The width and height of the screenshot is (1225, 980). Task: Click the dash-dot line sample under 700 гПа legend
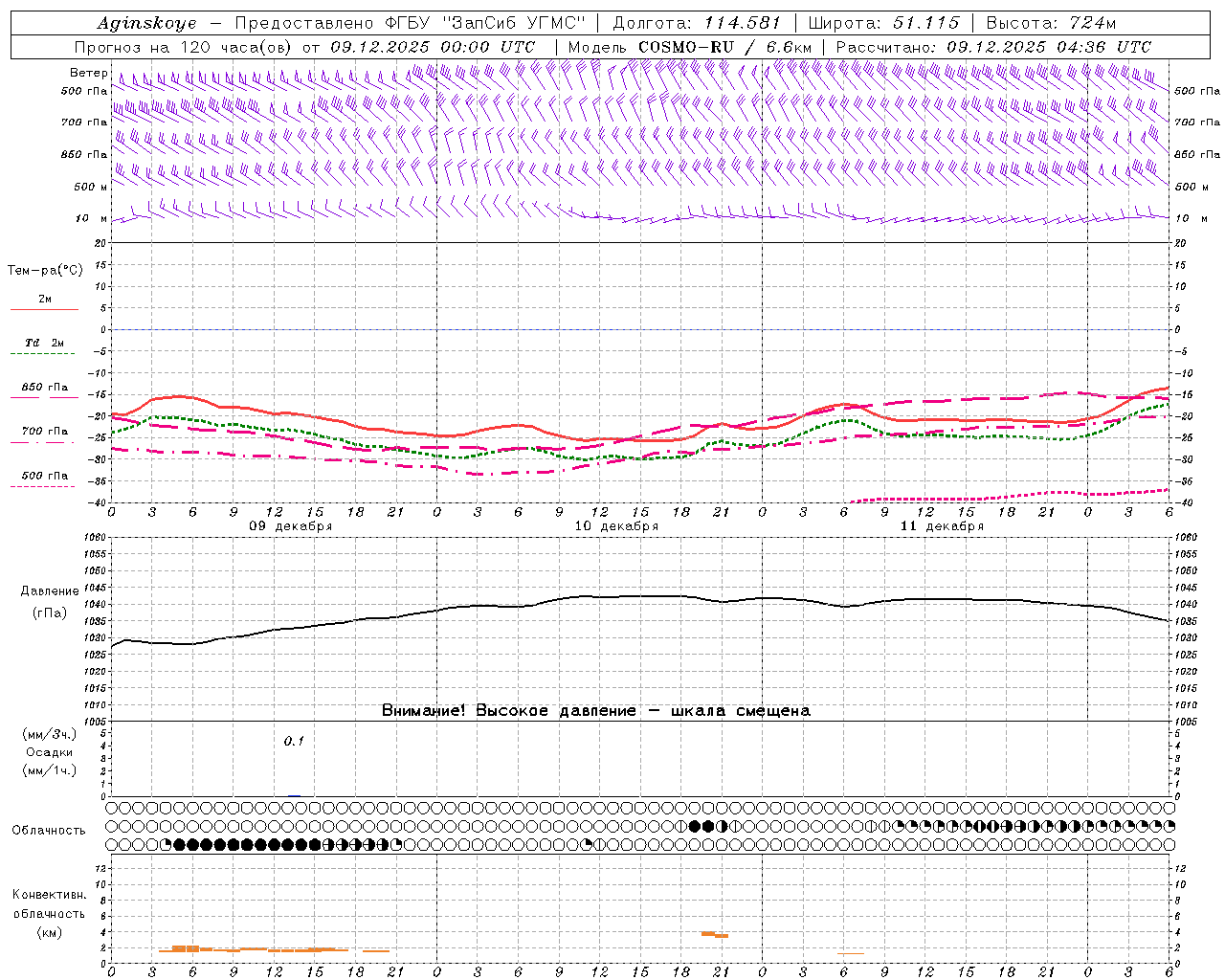(x=44, y=442)
